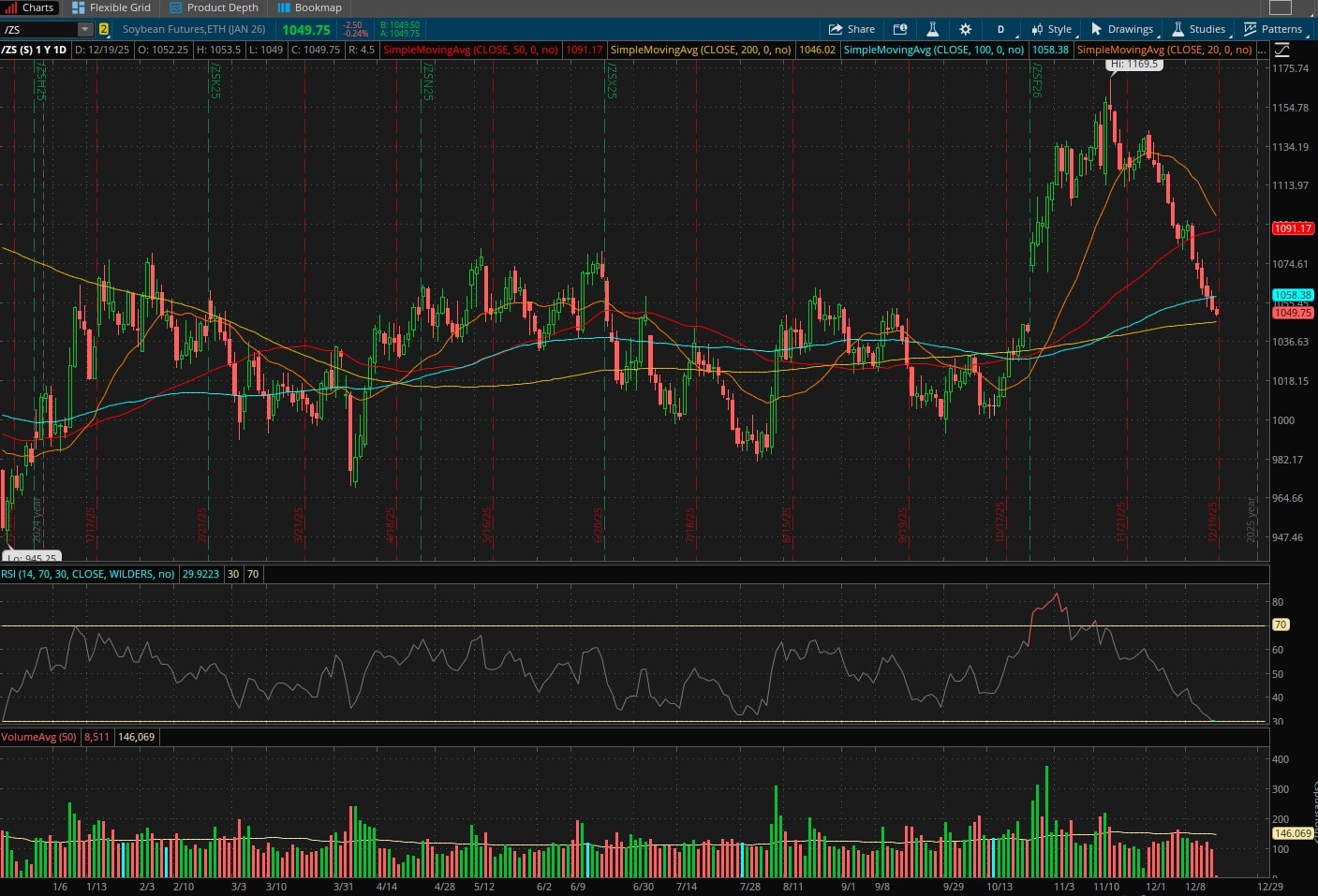The height and width of the screenshot is (896, 1318).
Task: Open chart notes via the flag icon
Action: click(x=900, y=29)
